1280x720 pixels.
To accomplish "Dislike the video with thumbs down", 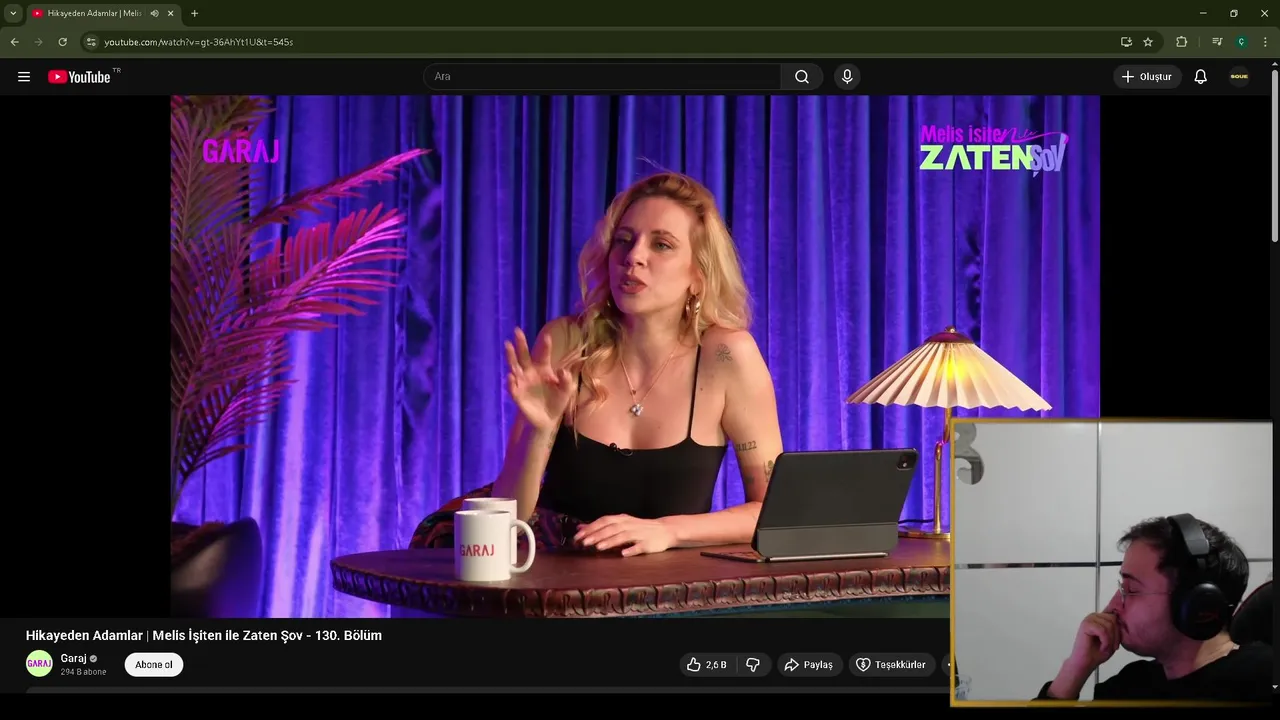I will point(753,665).
